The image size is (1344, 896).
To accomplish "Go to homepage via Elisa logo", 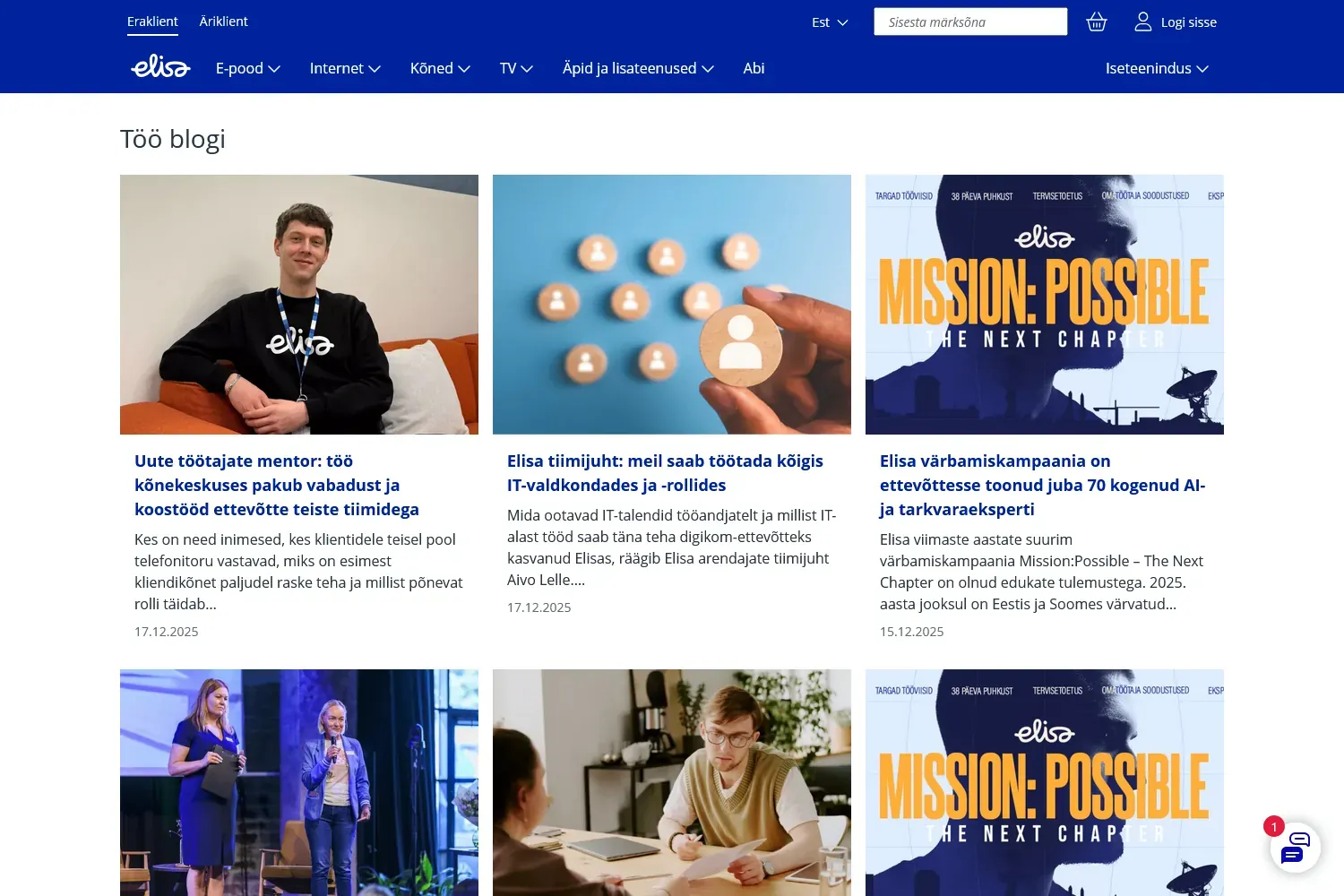I will [160, 67].
